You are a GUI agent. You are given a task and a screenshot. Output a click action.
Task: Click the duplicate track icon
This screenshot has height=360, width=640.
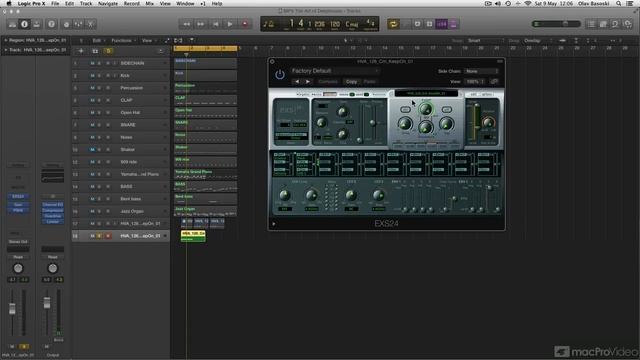click(95, 51)
